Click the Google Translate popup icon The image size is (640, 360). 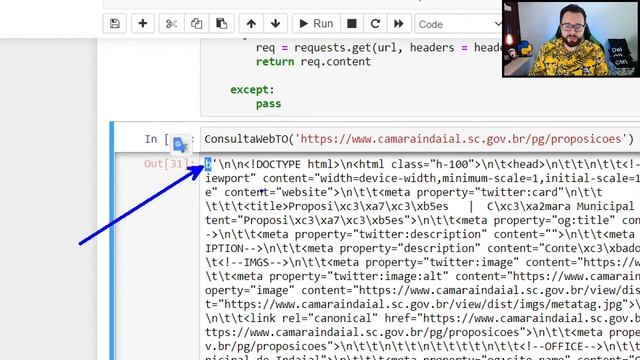click(x=180, y=144)
